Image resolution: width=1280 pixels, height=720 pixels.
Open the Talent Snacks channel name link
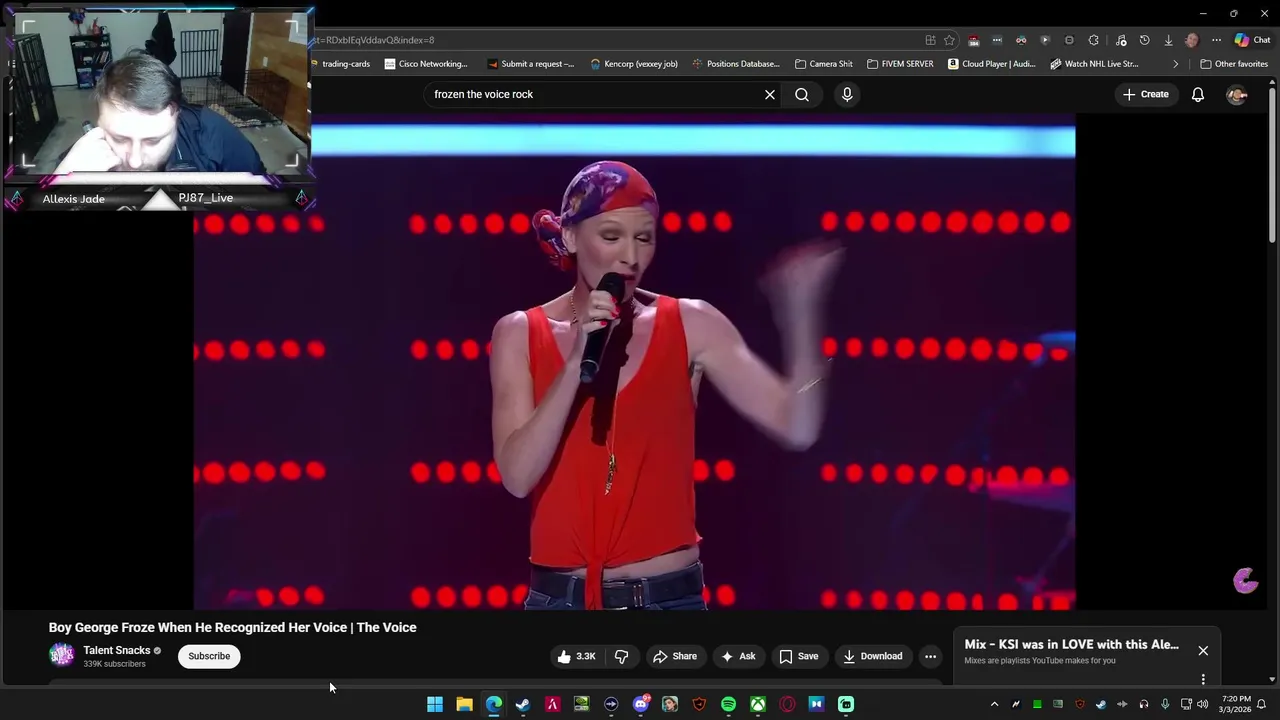(117, 650)
